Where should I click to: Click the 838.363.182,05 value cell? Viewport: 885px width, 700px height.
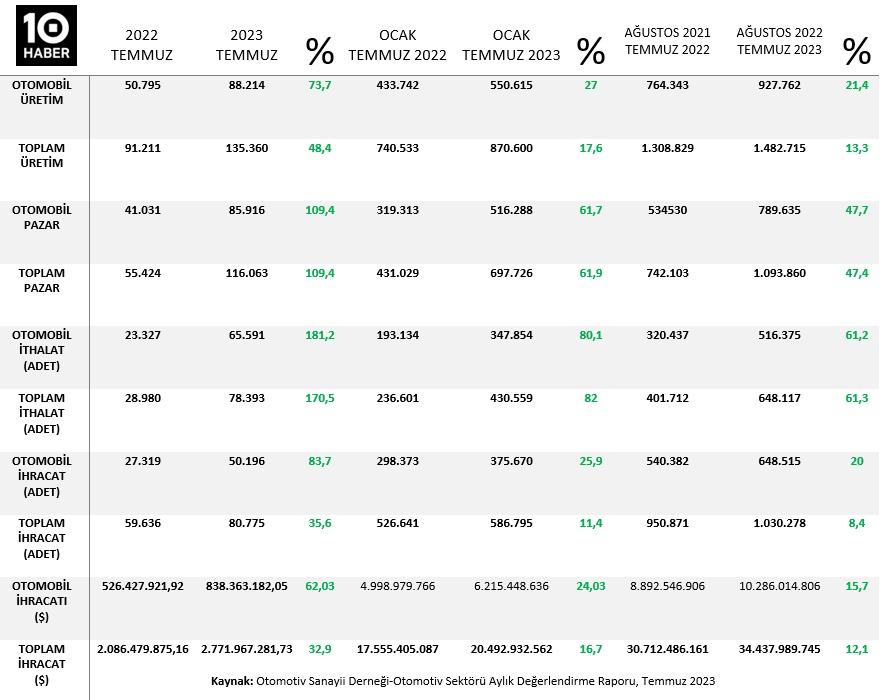245,586
